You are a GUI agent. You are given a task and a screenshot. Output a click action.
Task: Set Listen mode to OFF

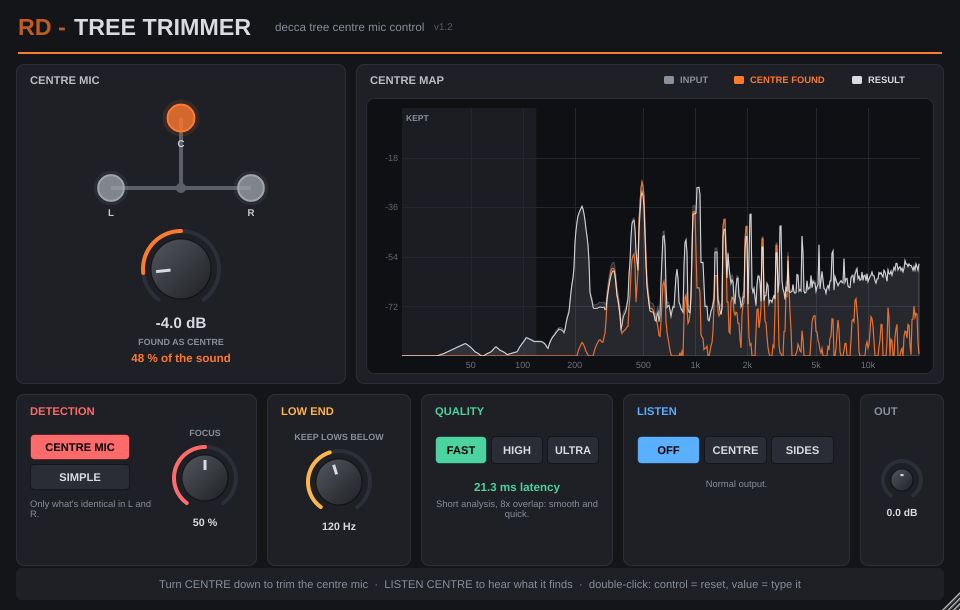click(x=668, y=450)
